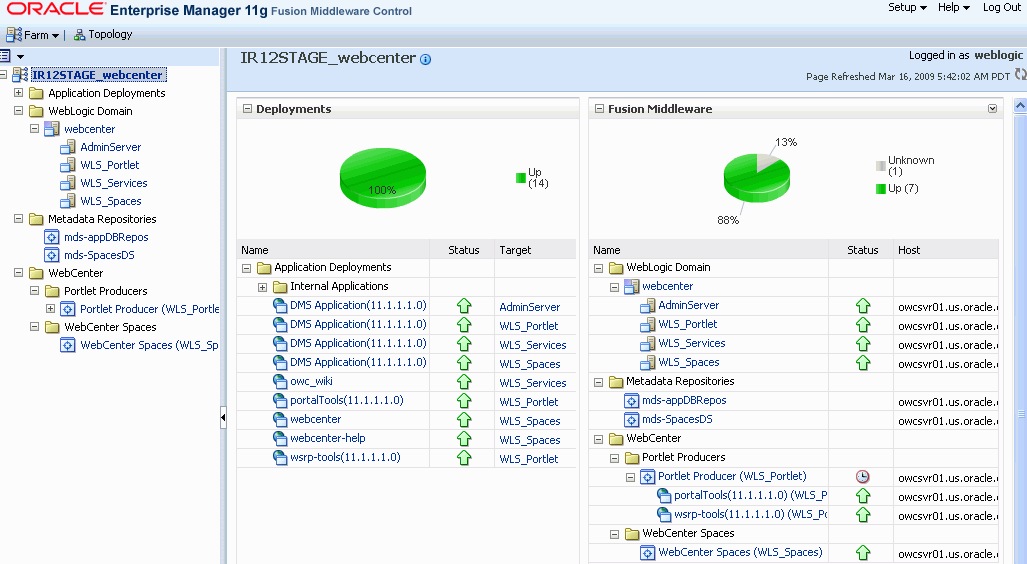Open DMS Application targeting AdminServer

tap(358, 305)
